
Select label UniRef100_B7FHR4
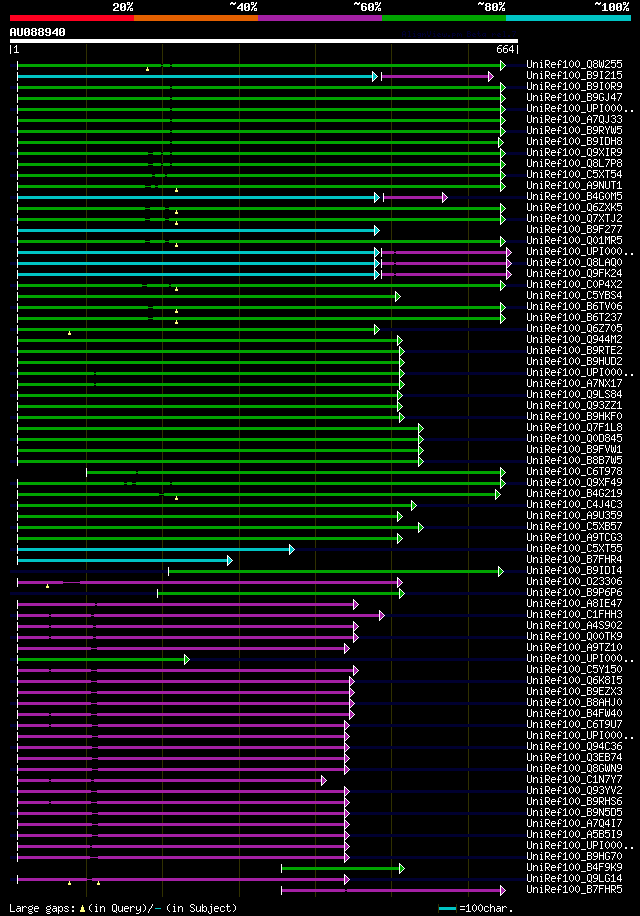pos(574,560)
